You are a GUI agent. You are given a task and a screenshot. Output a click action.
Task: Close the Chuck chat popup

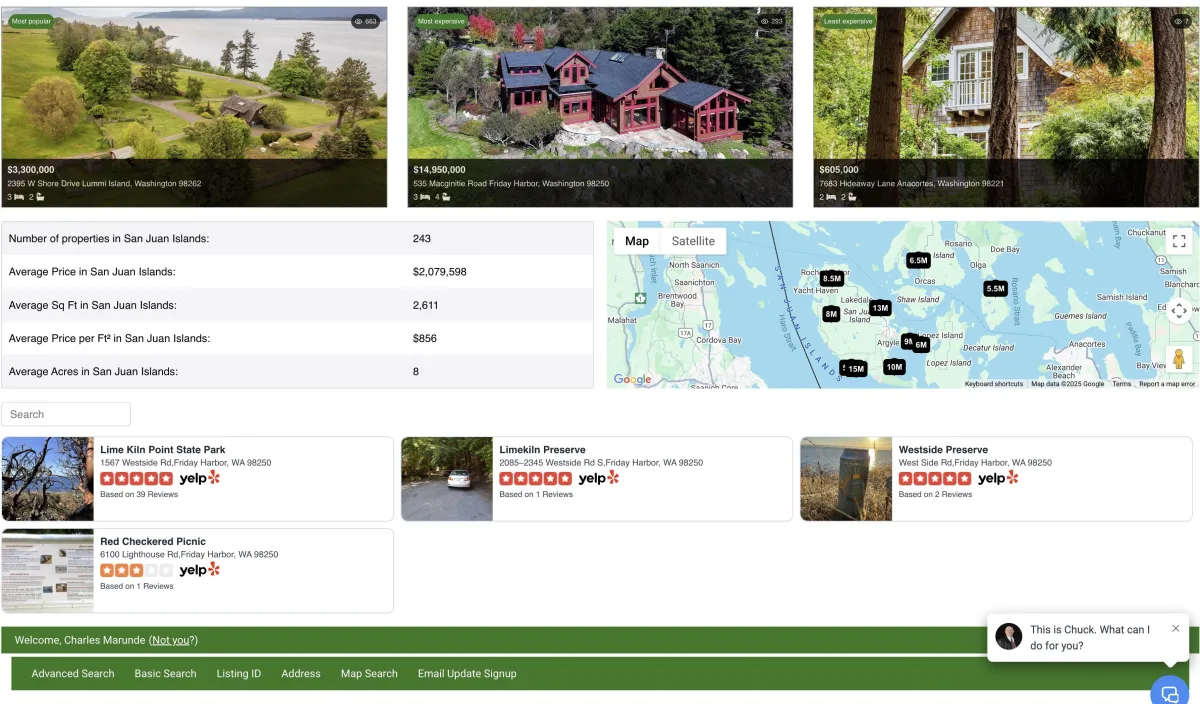click(x=1176, y=628)
